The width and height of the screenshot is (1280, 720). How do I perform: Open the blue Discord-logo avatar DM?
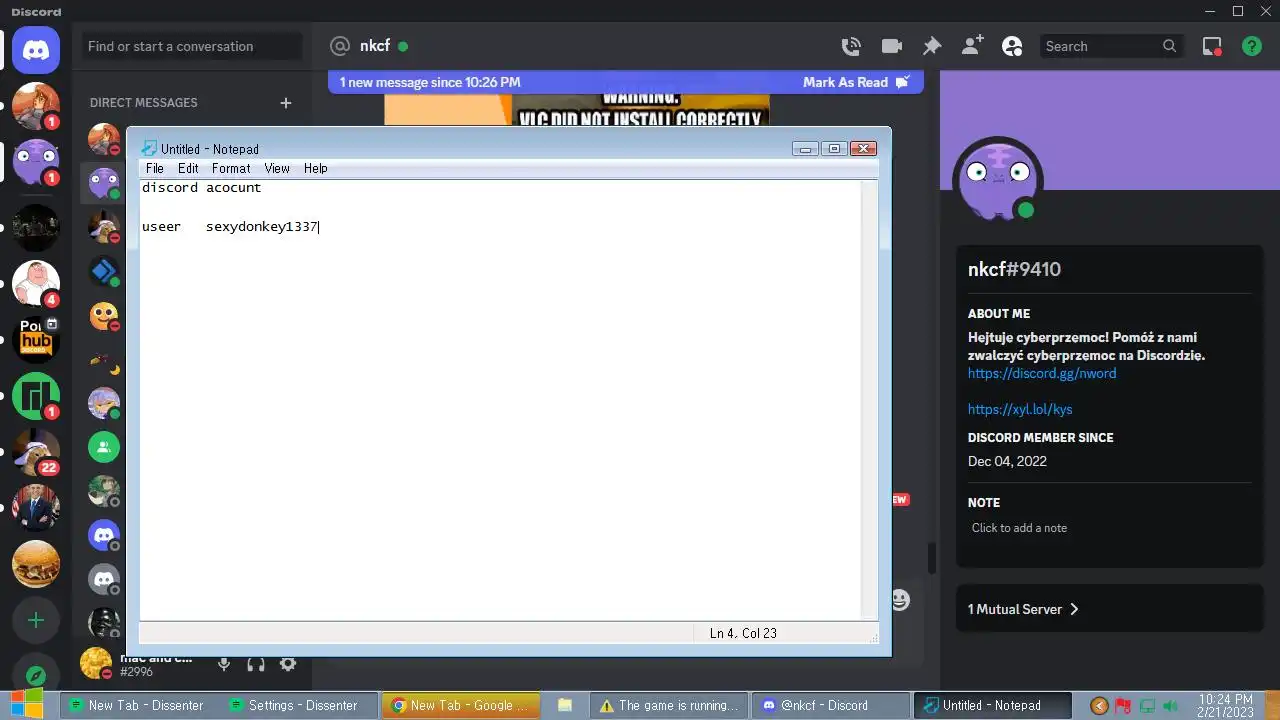point(104,534)
